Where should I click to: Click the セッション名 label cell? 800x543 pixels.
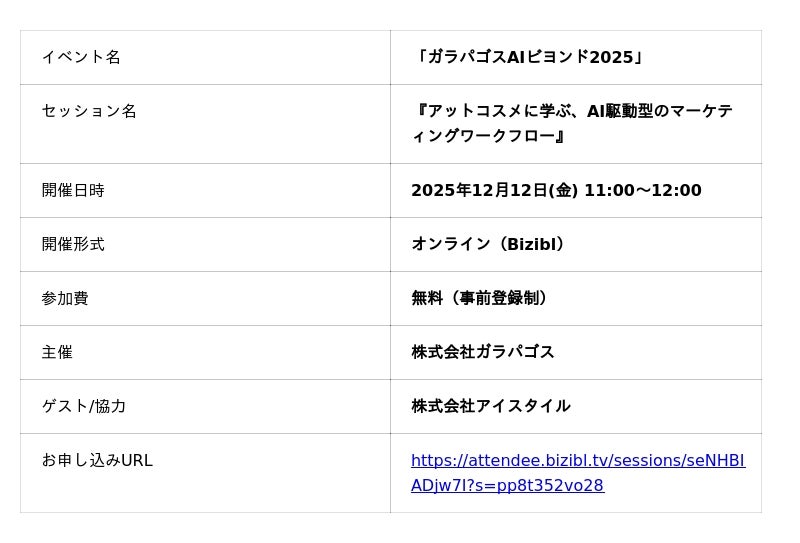coord(89,111)
